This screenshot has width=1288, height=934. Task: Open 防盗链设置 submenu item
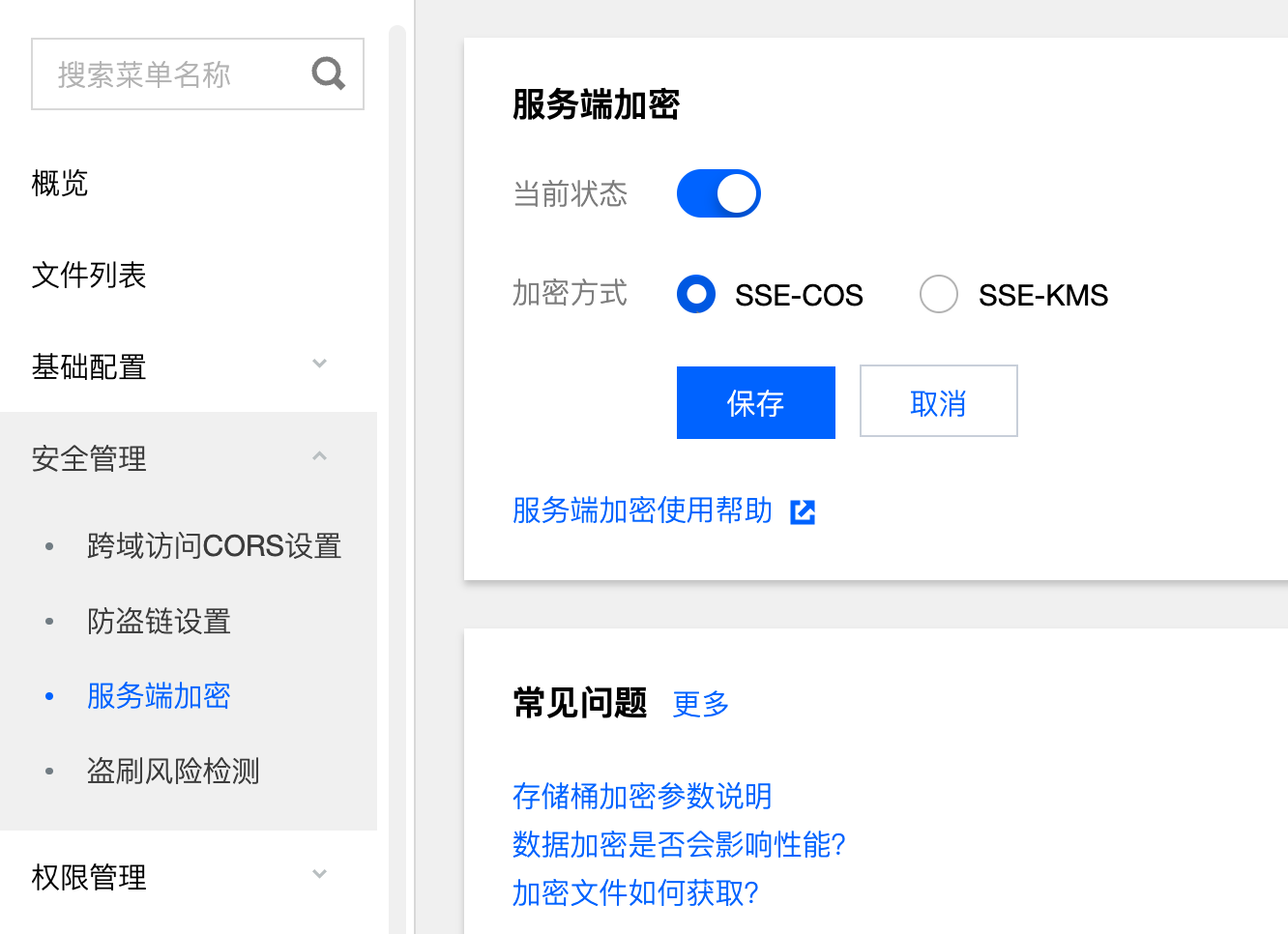[159, 621]
